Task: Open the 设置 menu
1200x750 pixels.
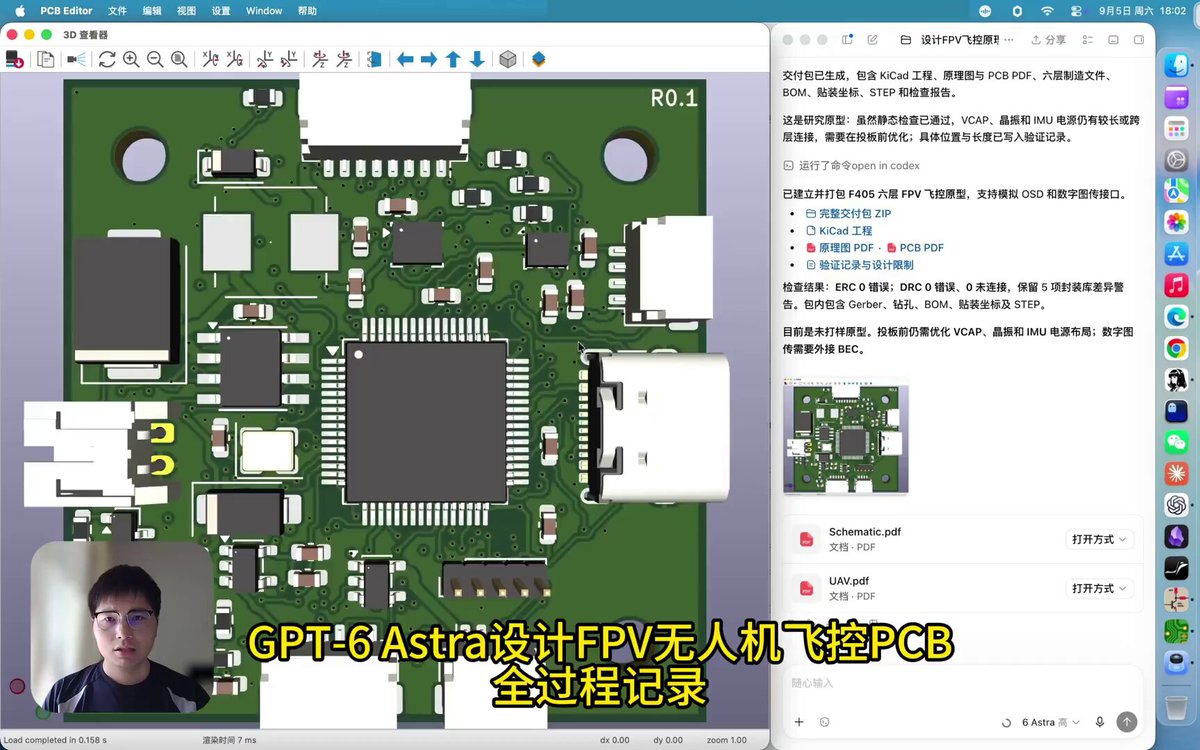Action: click(221, 10)
